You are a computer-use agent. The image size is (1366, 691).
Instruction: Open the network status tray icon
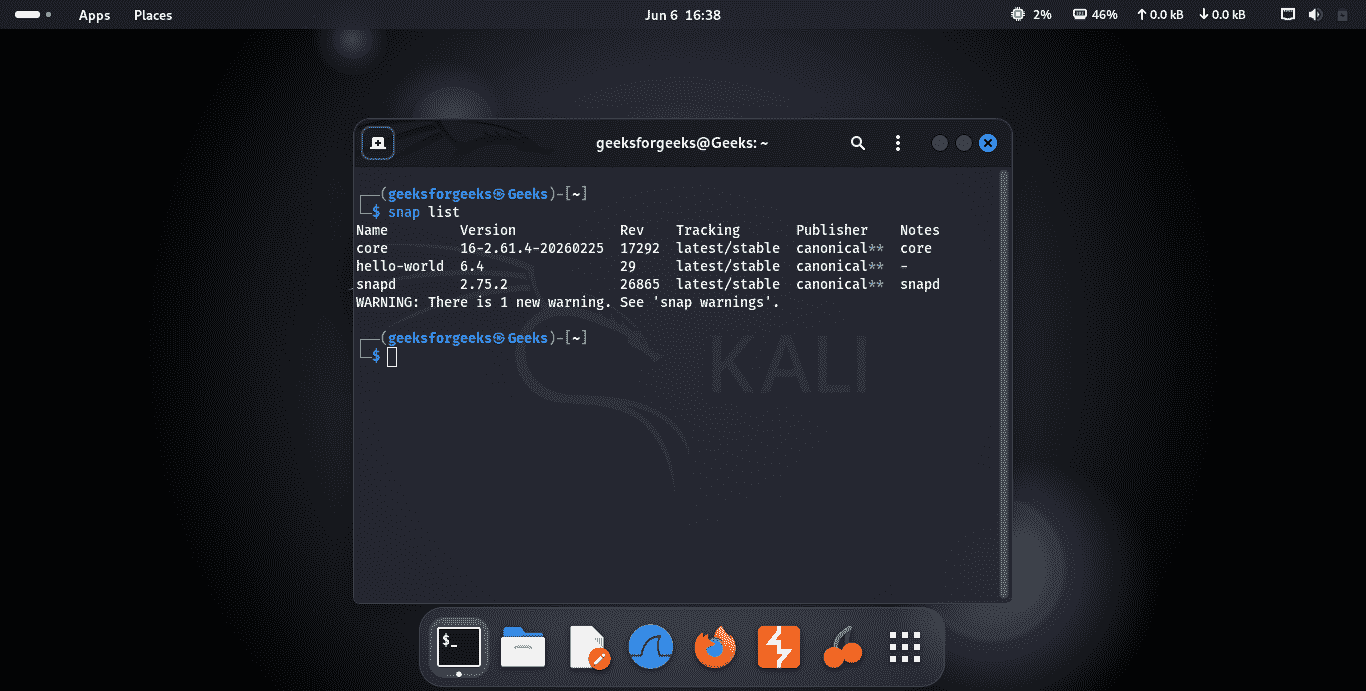pos(1288,15)
